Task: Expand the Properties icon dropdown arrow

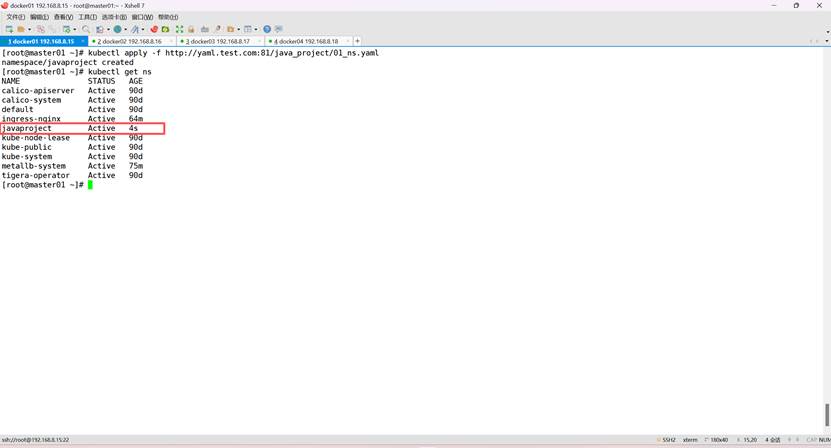Action: tap(75, 29)
